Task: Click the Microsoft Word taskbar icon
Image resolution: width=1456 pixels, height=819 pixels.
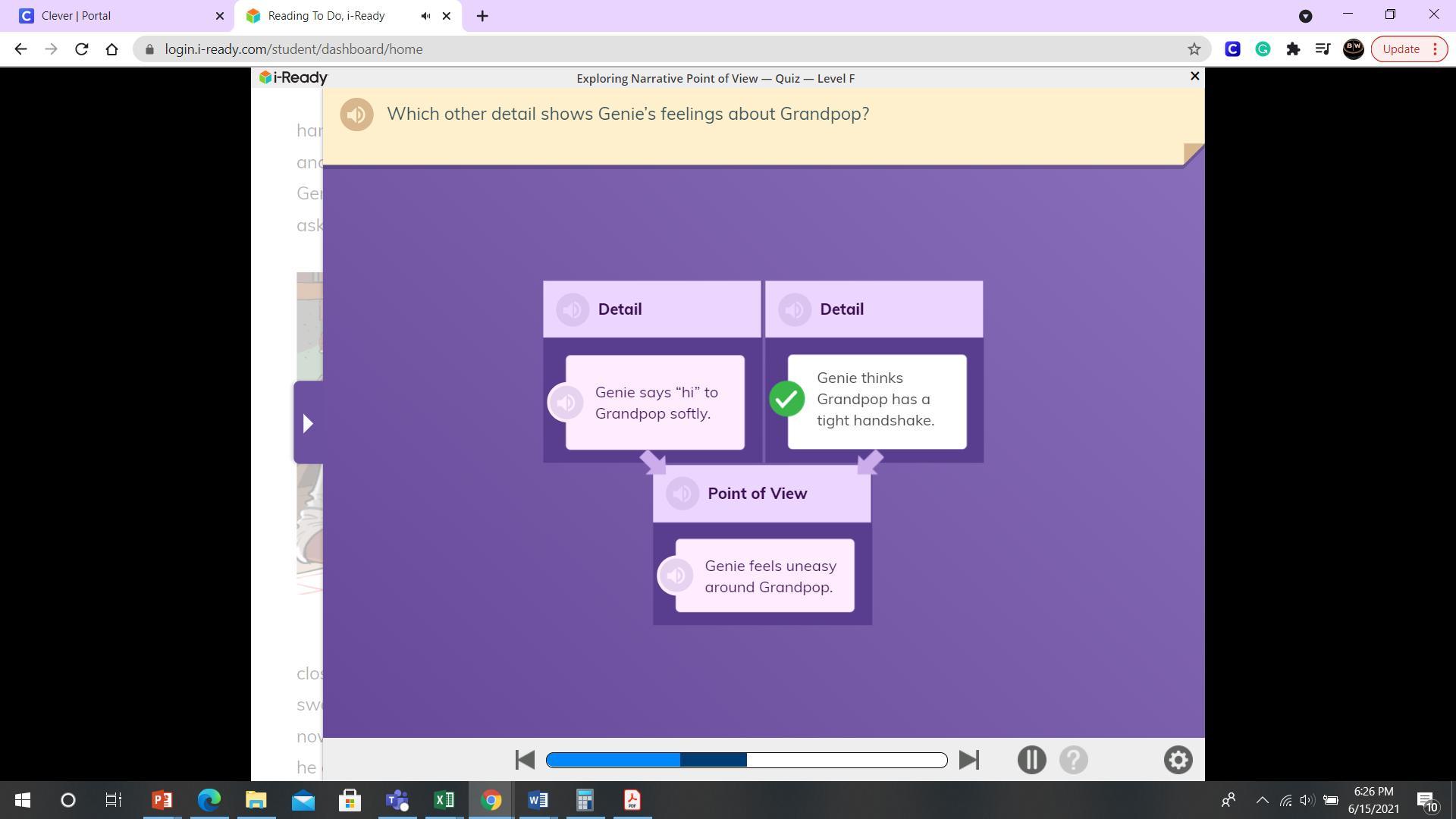Action: click(x=539, y=799)
